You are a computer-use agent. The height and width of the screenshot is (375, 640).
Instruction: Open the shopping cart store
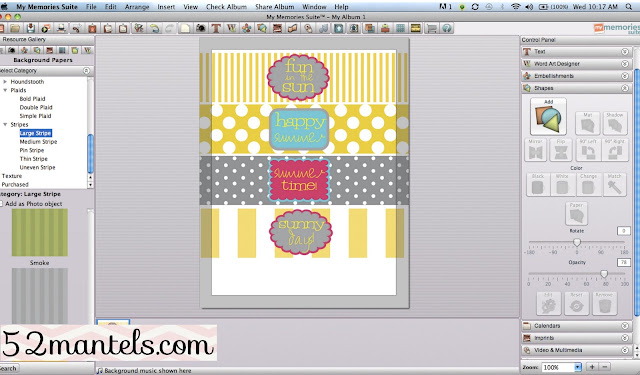pos(431,28)
